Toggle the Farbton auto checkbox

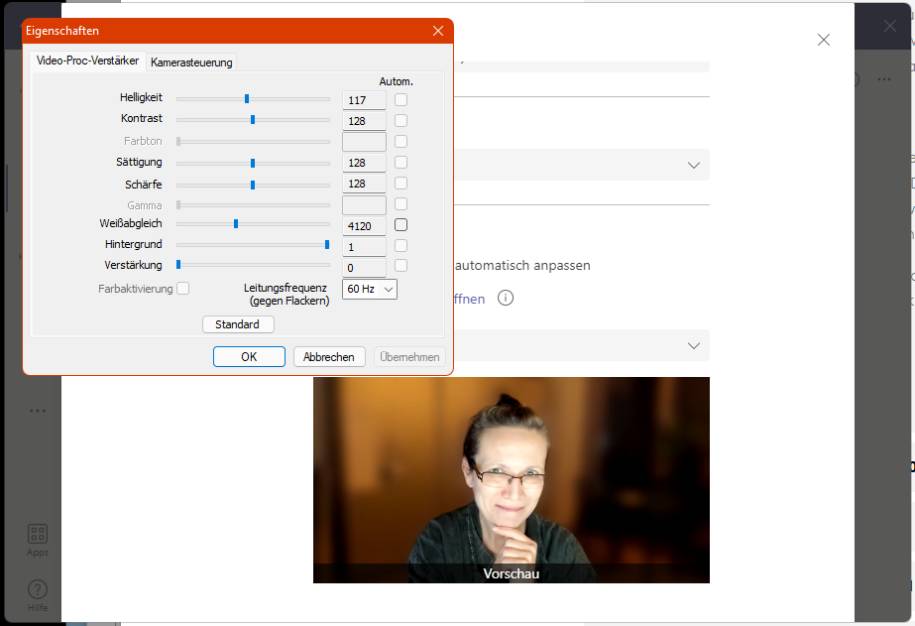click(x=401, y=141)
